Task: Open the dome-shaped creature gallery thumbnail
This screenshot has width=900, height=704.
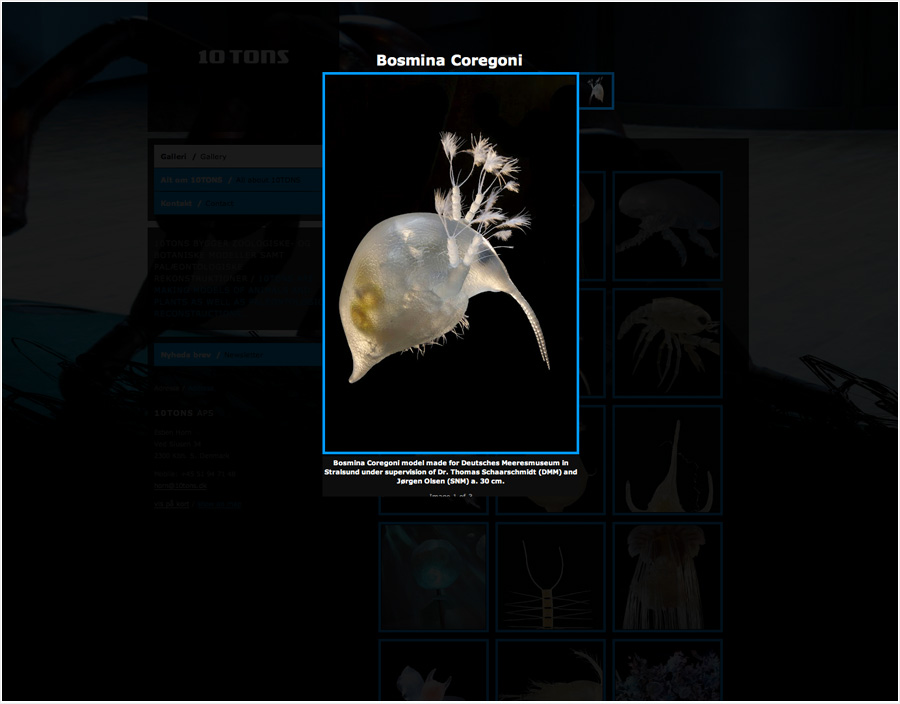Action: coord(668,225)
